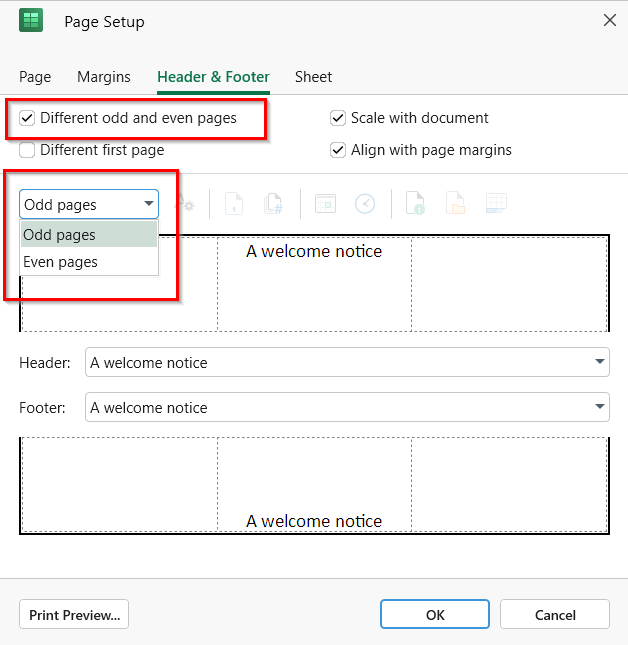628x645 pixels.
Task: Click the center header section text
Action: click(x=314, y=251)
